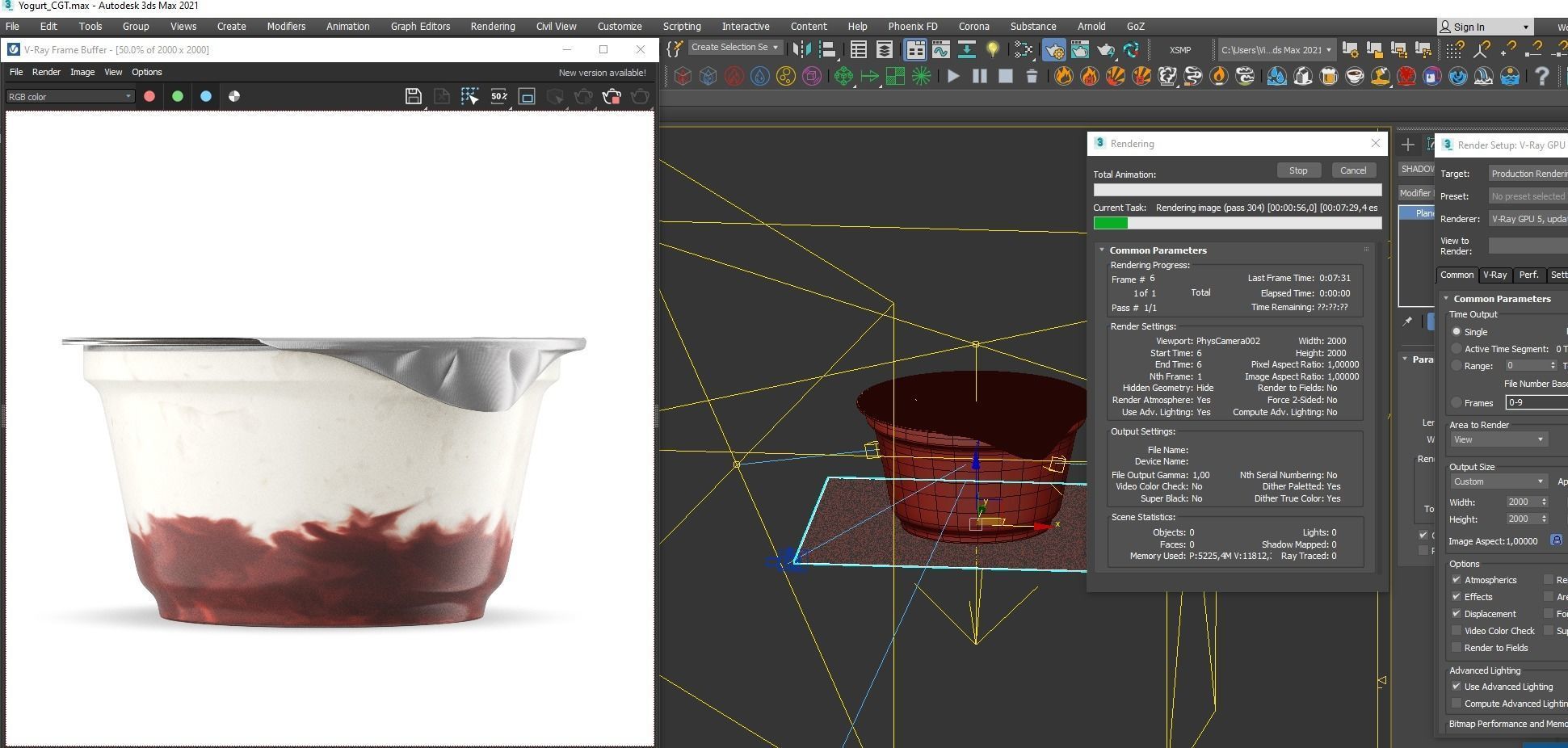Enable the blue channel view
Image resolution: width=1568 pixels, height=748 pixels.
206,96
